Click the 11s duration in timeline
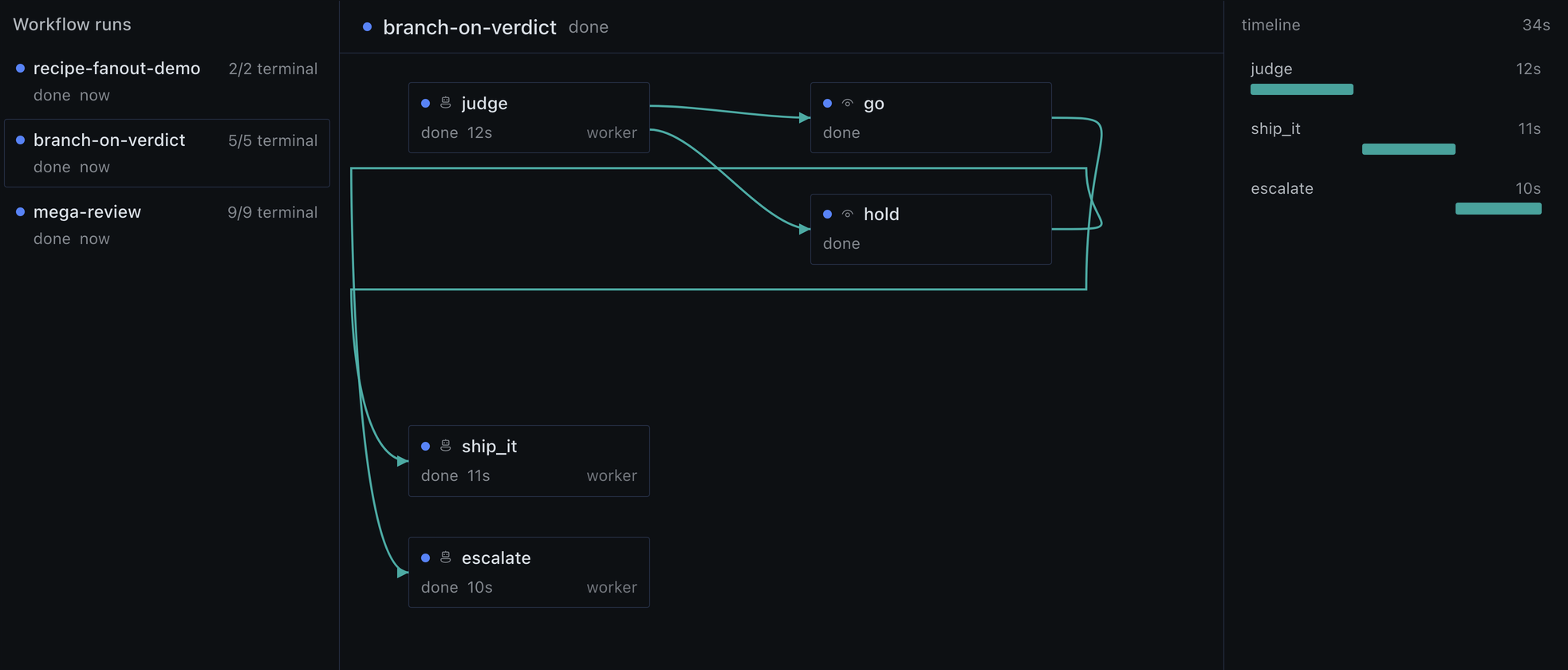The width and height of the screenshot is (1568, 670). [x=1529, y=128]
